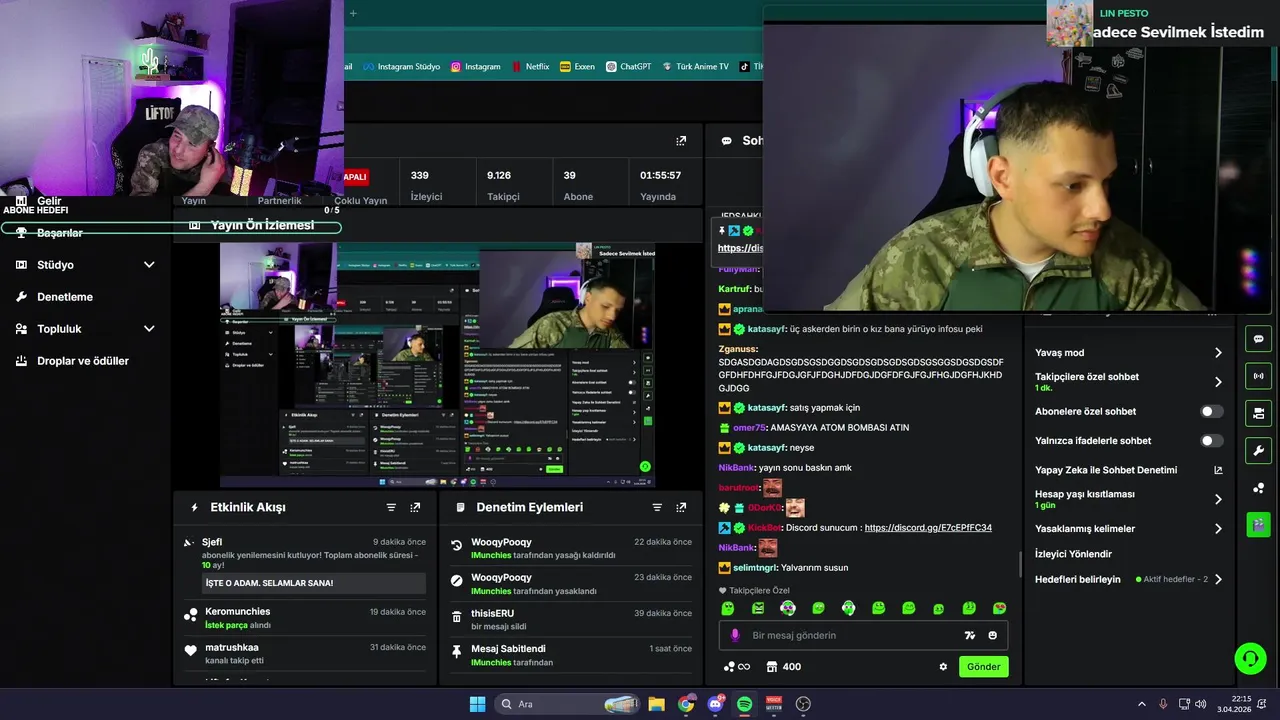Click the heart icon on matrushkaa row
The image size is (1280, 720).
191,650
